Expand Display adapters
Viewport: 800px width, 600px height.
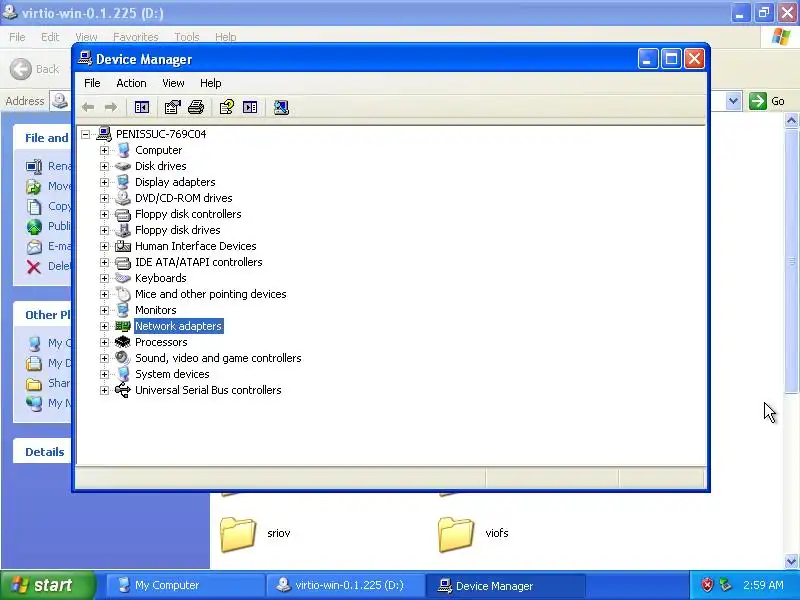pyautogui.click(x=105, y=182)
